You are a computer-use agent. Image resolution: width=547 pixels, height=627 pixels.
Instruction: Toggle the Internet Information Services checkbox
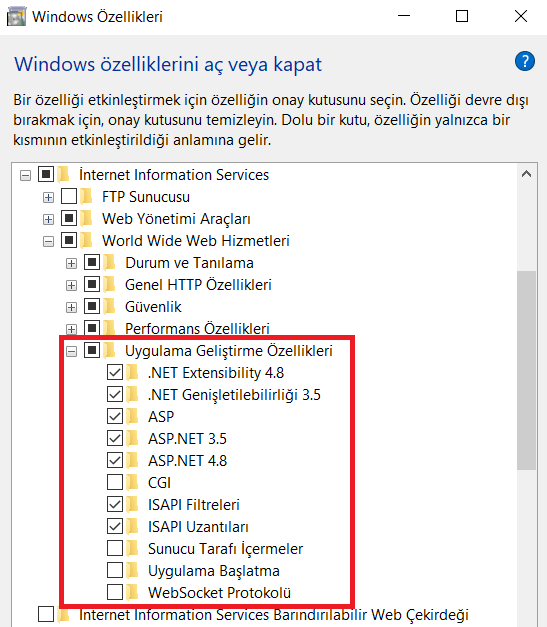pyautogui.click(x=46, y=174)
